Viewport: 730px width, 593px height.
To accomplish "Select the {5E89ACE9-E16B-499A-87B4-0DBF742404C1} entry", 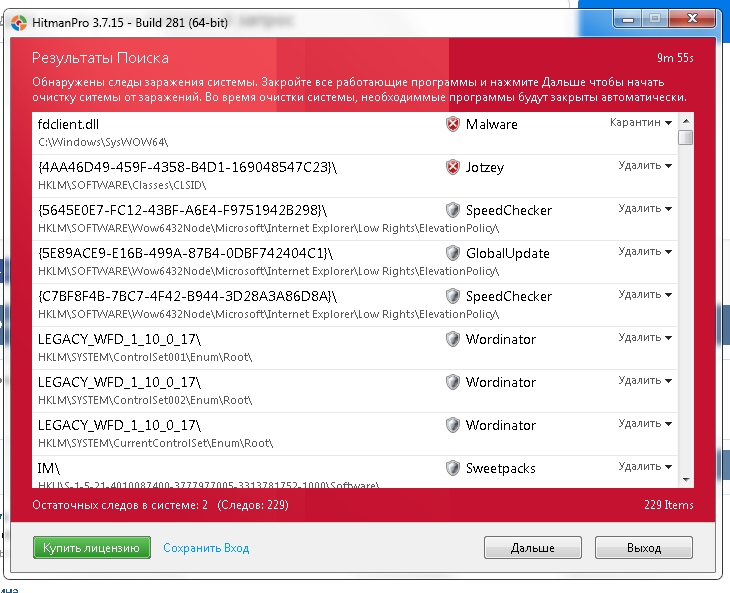I will click(x=354, y=262).
